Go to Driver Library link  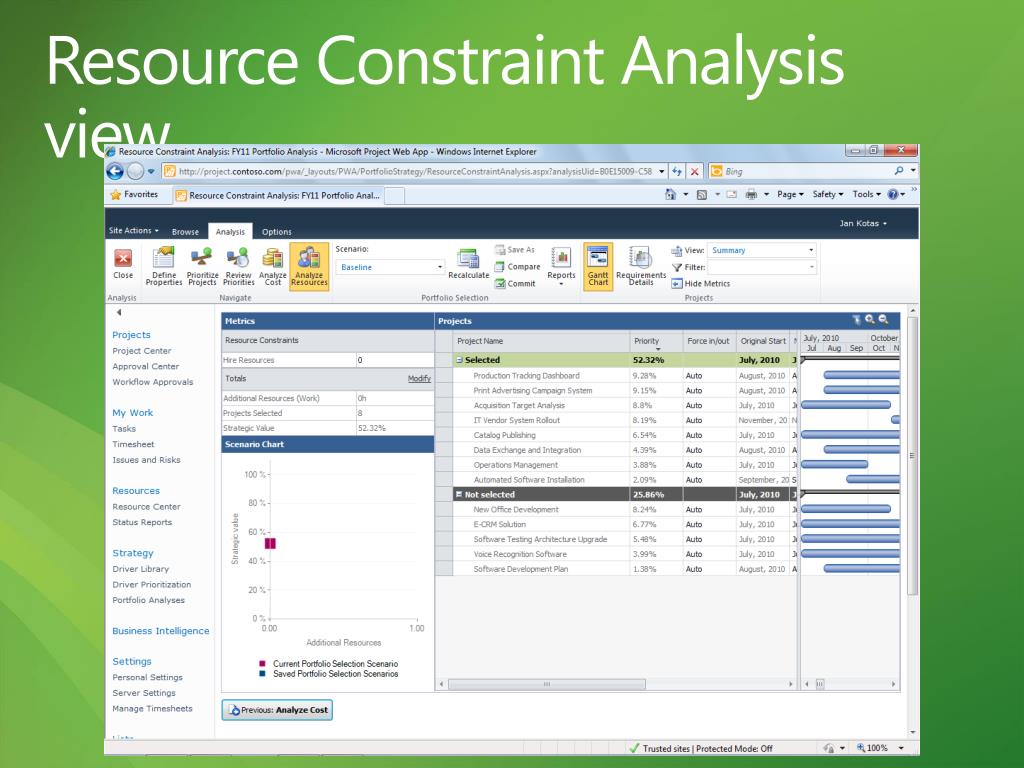(140, 569)
